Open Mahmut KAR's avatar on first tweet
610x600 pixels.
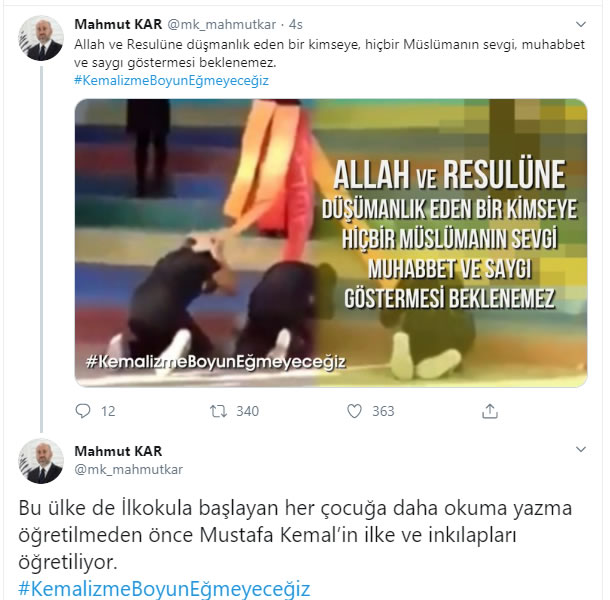pyautogui.click(x=41, y=38)
